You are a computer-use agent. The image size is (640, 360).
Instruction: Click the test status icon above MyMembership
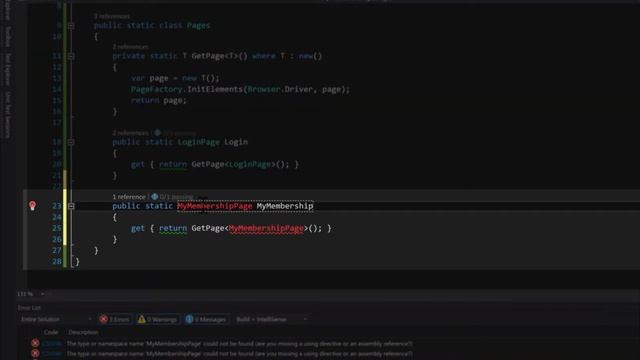coord(155,197)
